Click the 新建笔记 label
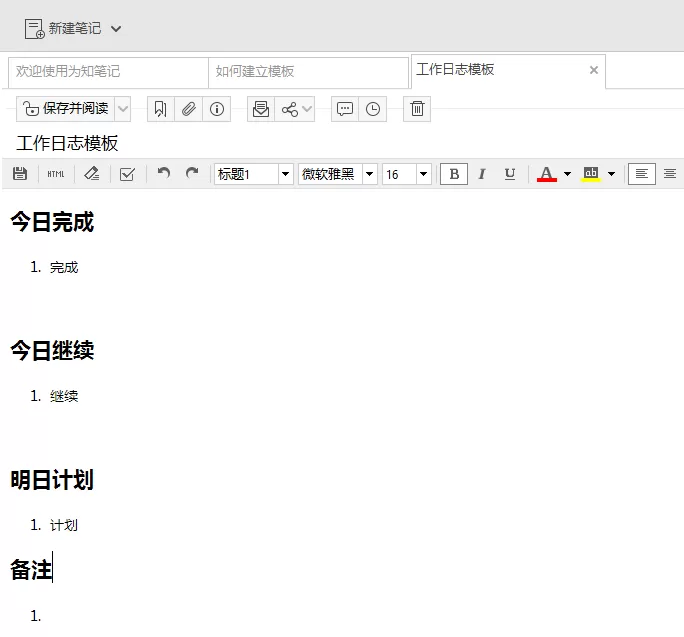The height and width of the screenshot is (637, 684). pyautogui.click(x=75, y=28)
